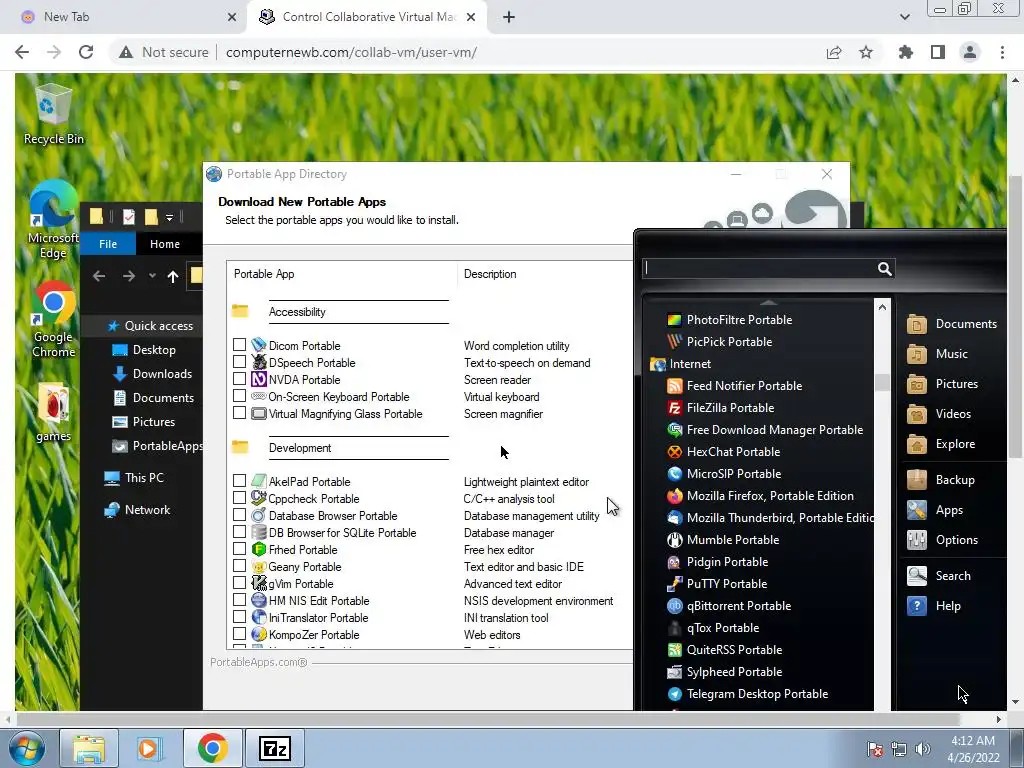Check the Dicom Portable checkbox
The height and width of the screenshot is (768, 1024).
tap(240, 345)
